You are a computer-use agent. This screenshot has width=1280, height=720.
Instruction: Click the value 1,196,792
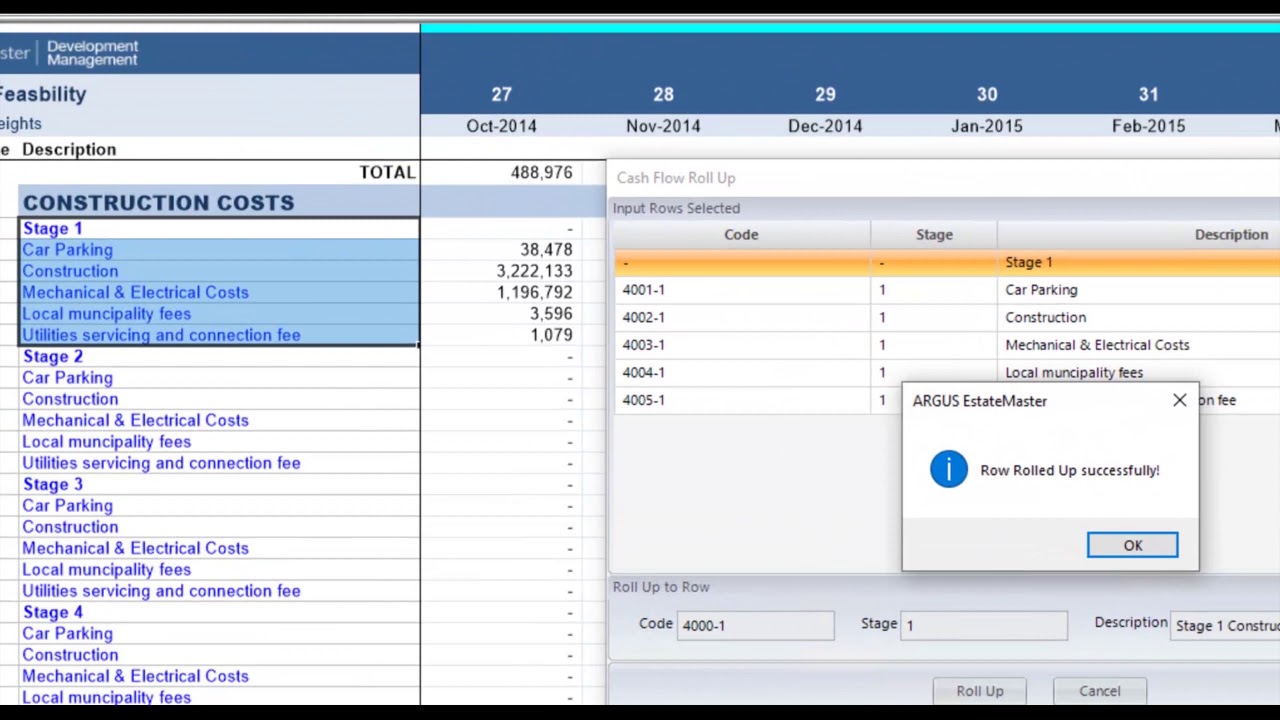pos(534,292)
